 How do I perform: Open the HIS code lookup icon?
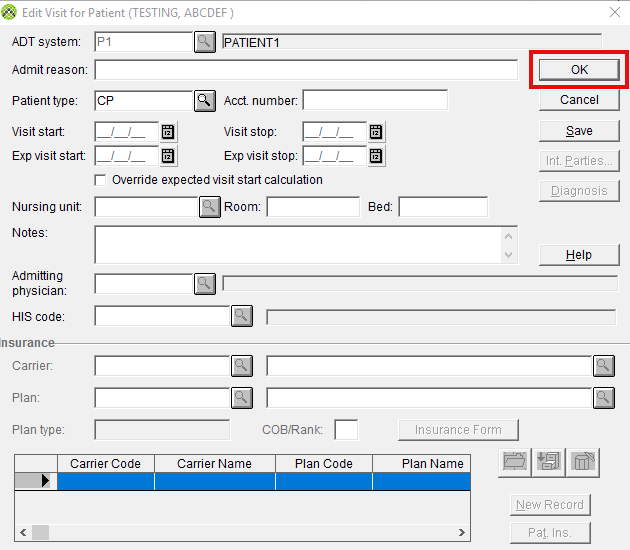[242, 316]
